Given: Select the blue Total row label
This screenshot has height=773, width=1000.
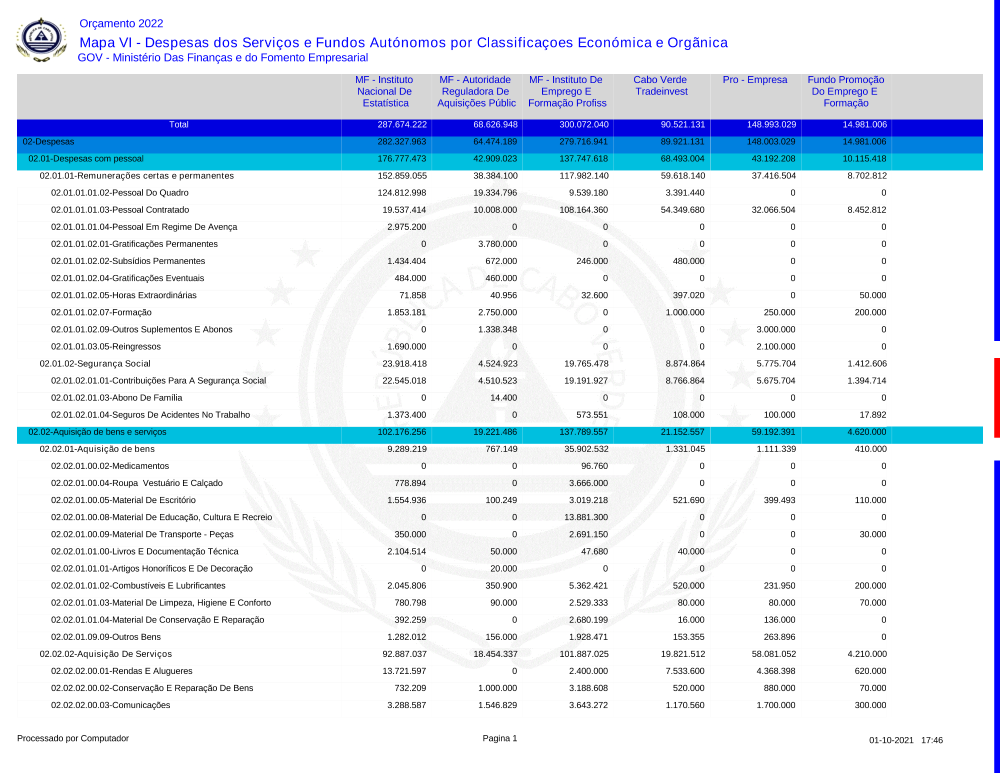Looking at the screenshot, I should pyautogui.click(x=178, y=125).
